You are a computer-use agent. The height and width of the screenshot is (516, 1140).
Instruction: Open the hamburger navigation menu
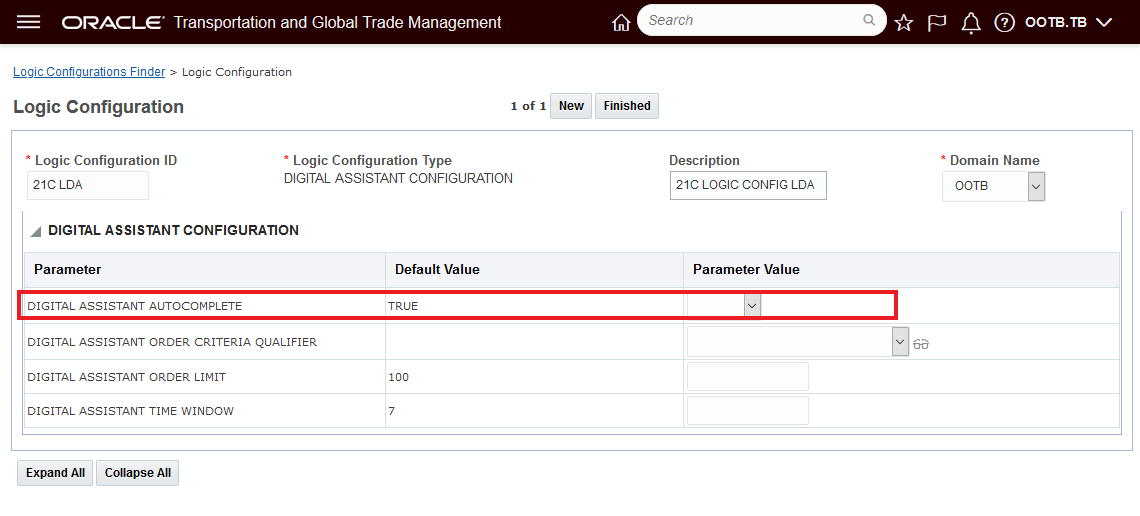29,22
